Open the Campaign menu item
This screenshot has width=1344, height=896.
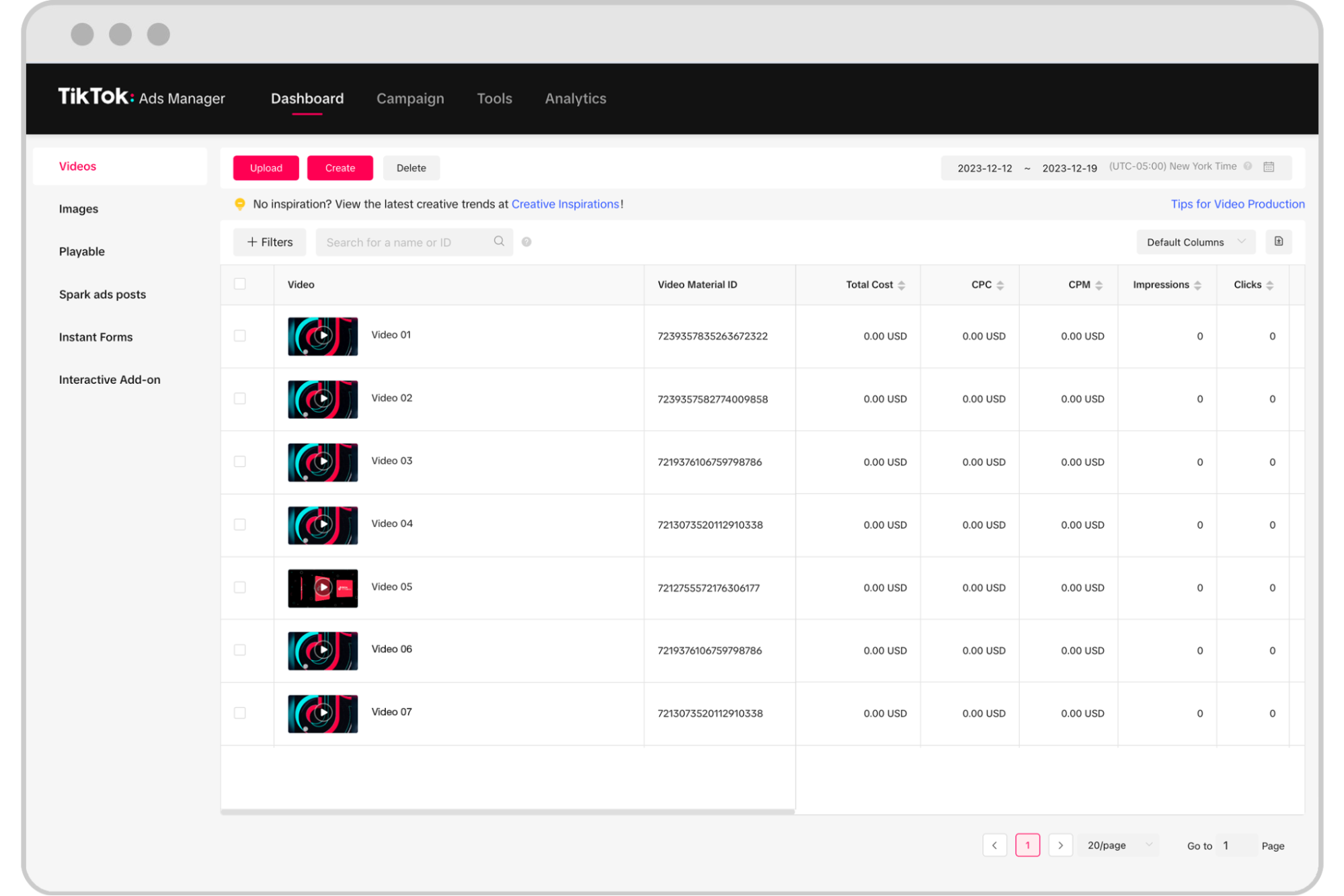pos(410,98)
